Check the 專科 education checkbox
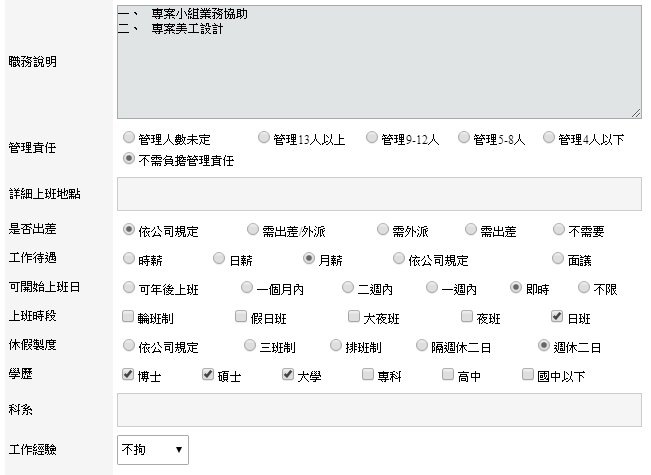Viewport: 651px width, 475px height. point(369,376)
